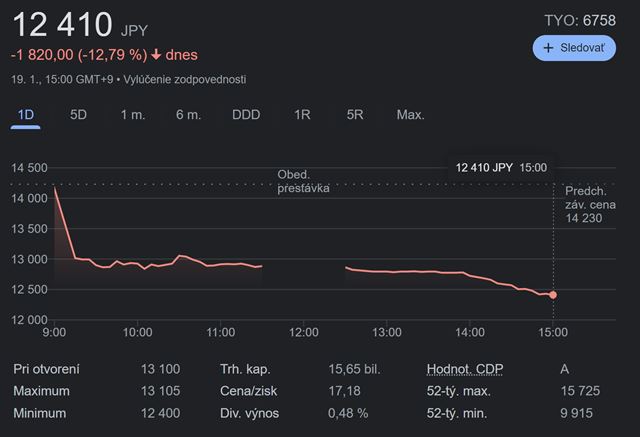
Task: Switch to the 5D time range tab
Action: pyautogui.click(x=79, y=115)
